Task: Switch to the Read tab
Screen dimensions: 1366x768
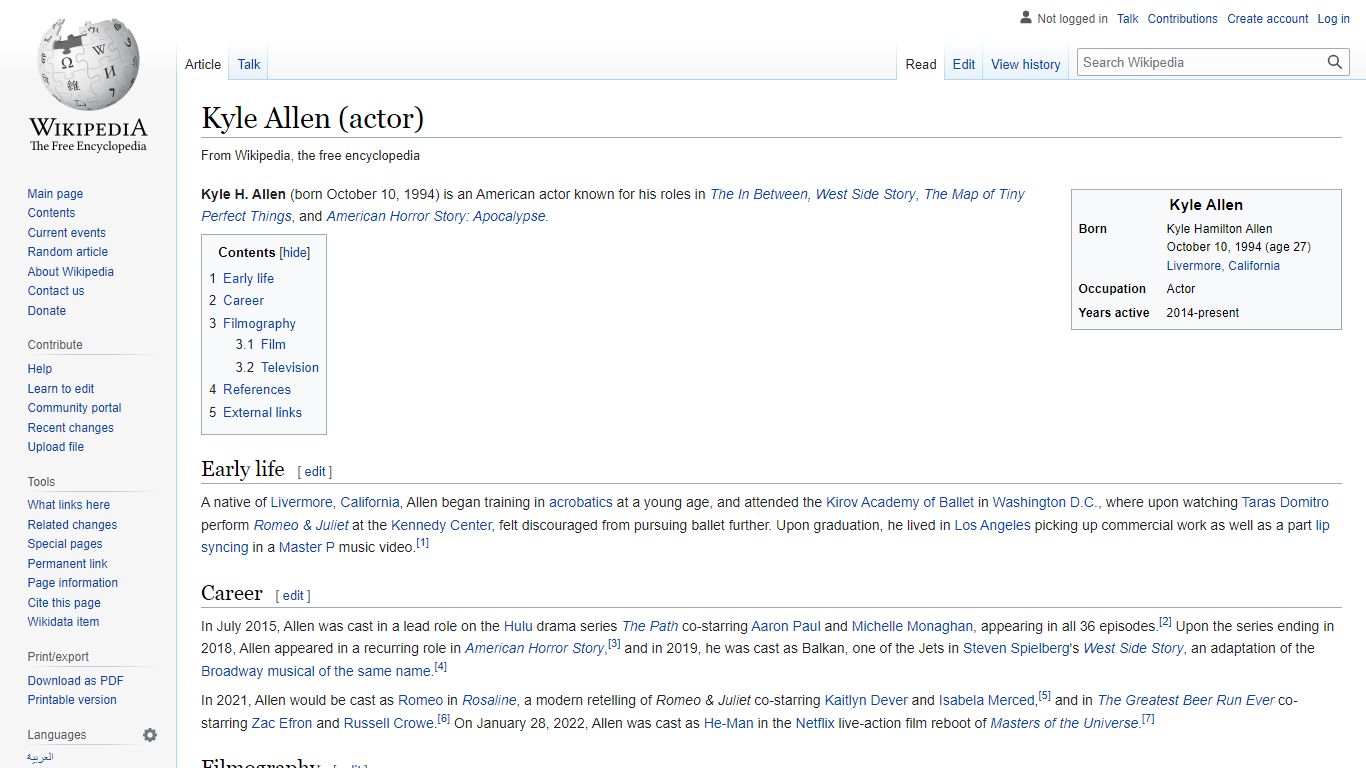Action: pyautogui.click(x=921, y=64)
